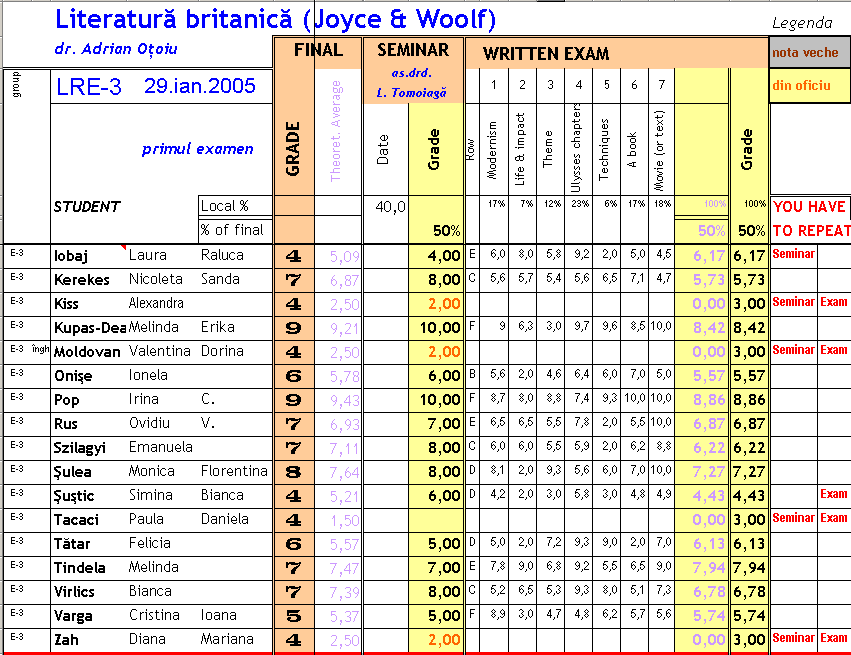Select the 'SEMINAR' section header

413,50
